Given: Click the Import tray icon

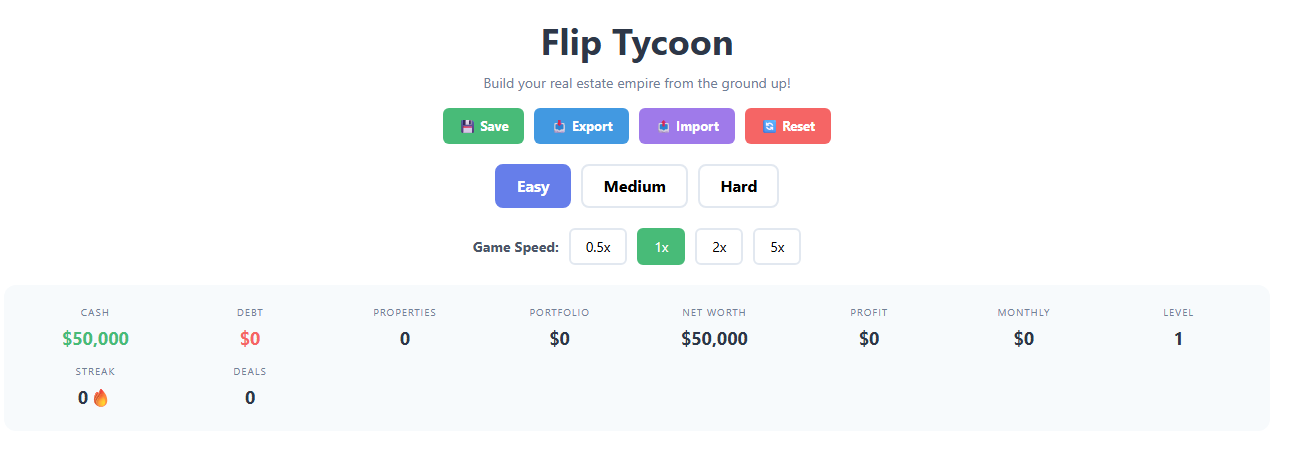Looking at the screenshot, I should click(663, 127).
